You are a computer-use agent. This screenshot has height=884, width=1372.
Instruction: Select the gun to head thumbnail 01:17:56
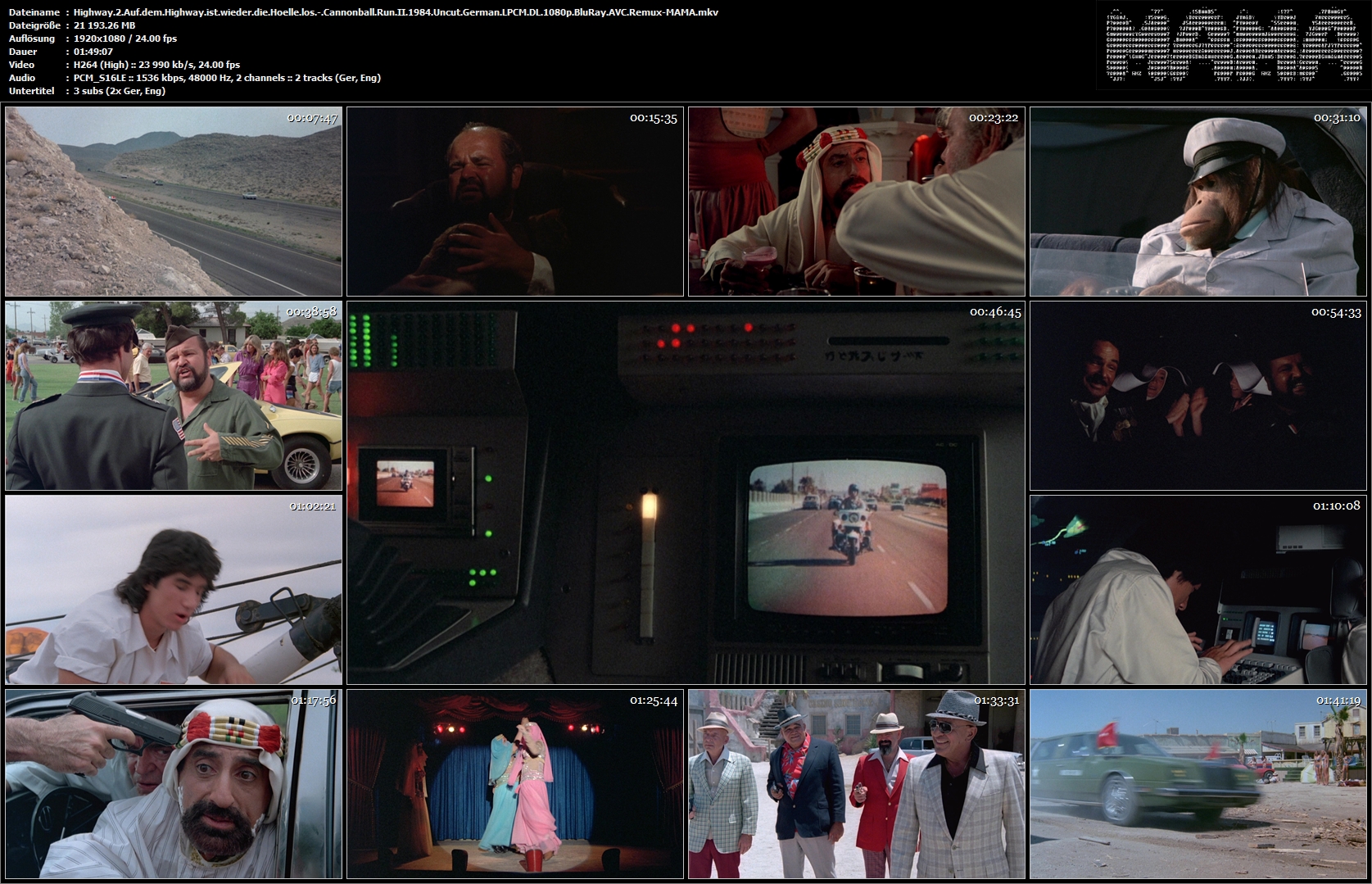pos(174,784)
